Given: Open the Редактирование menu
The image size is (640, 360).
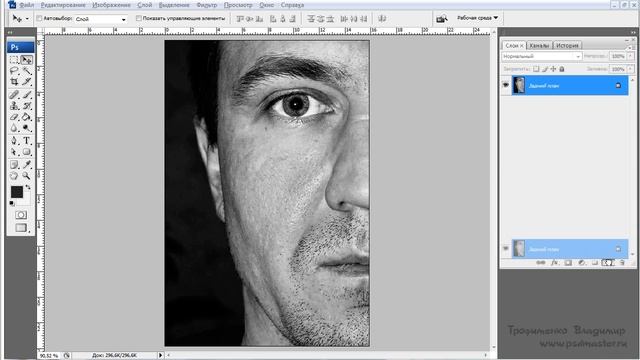Looking at the screenshot, I should [63, 5].
